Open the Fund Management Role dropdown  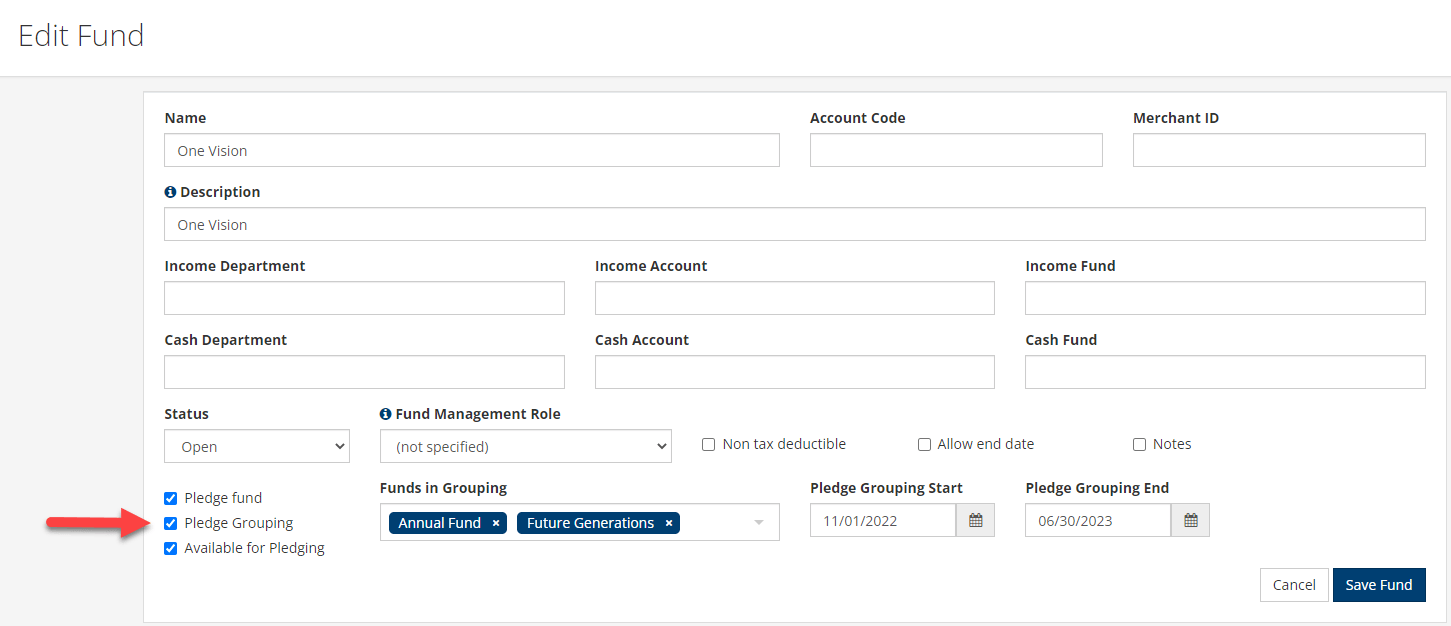pos(525,446)
